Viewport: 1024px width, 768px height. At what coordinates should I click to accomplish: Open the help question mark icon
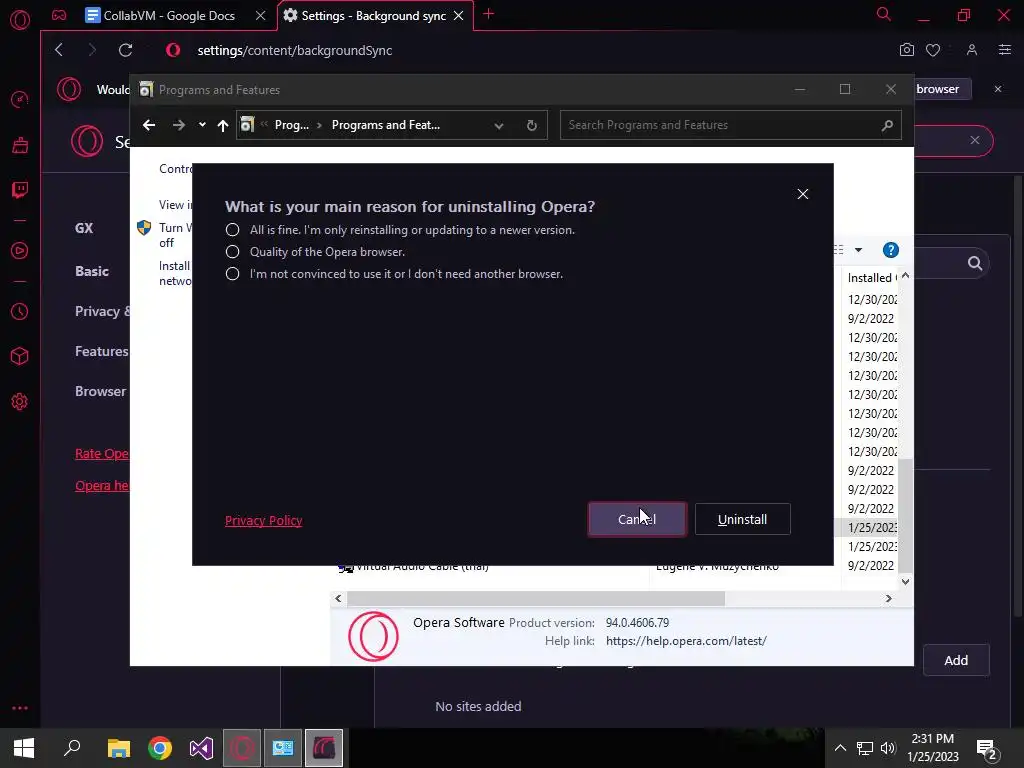891,250
